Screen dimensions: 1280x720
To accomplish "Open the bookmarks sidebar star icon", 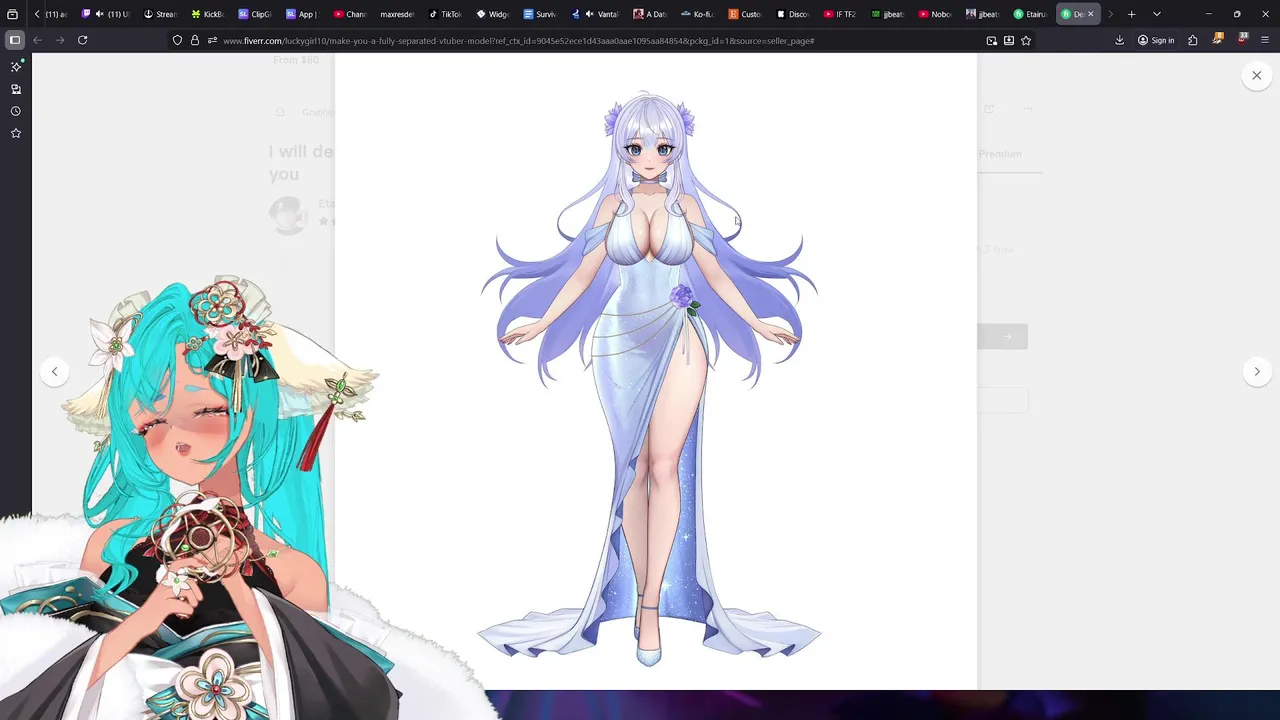I will tap(16, 133).
